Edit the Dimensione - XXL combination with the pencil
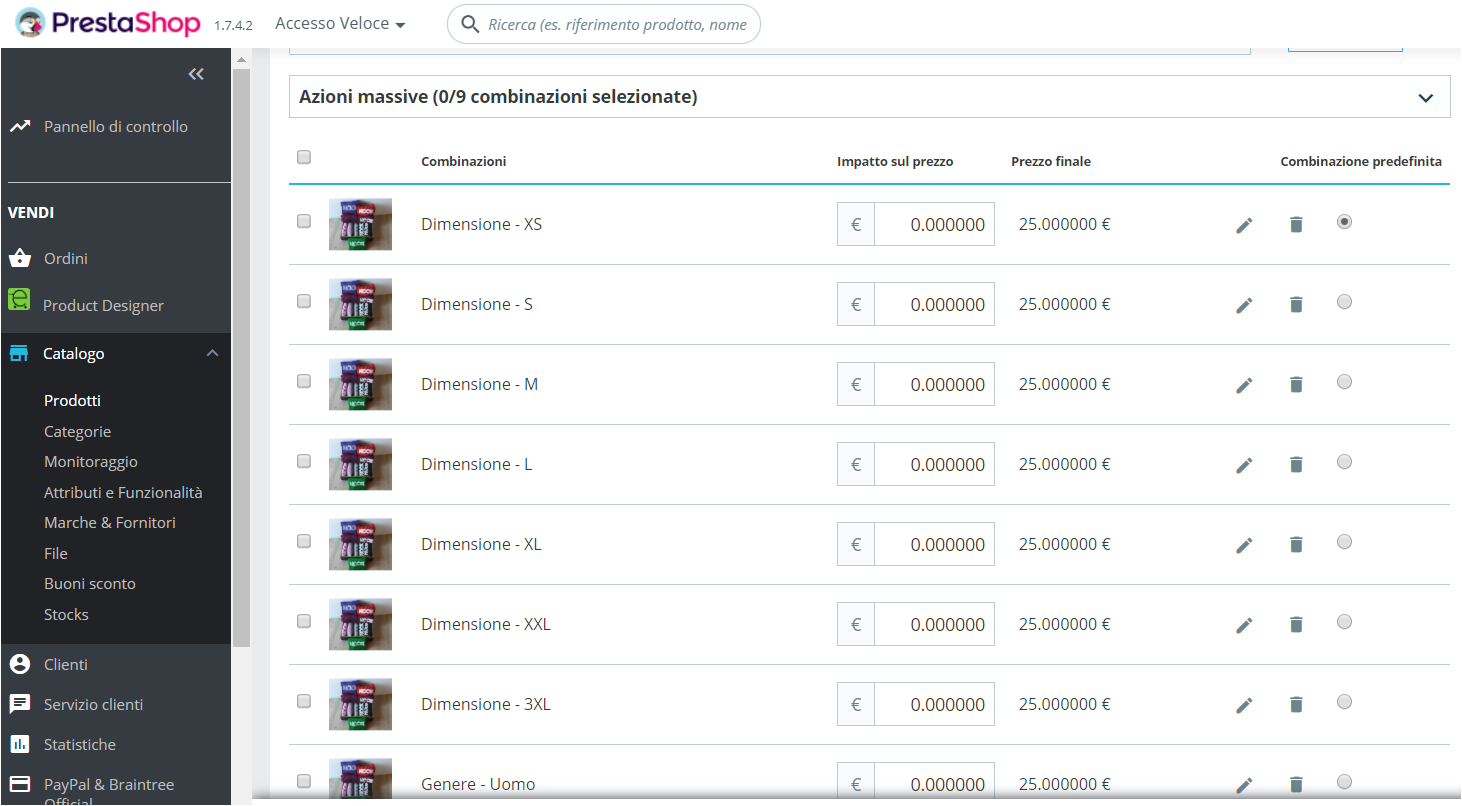1462x806 pixels. pyautogui.click(x=1244, y=625)
